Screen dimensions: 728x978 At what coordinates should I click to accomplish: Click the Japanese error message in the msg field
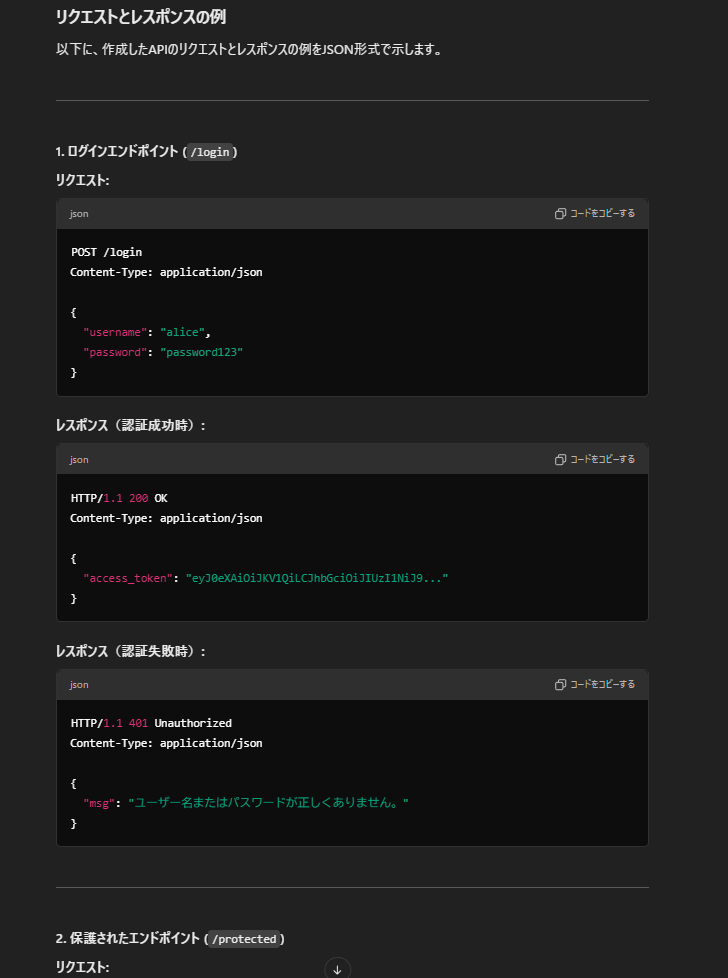268,803
